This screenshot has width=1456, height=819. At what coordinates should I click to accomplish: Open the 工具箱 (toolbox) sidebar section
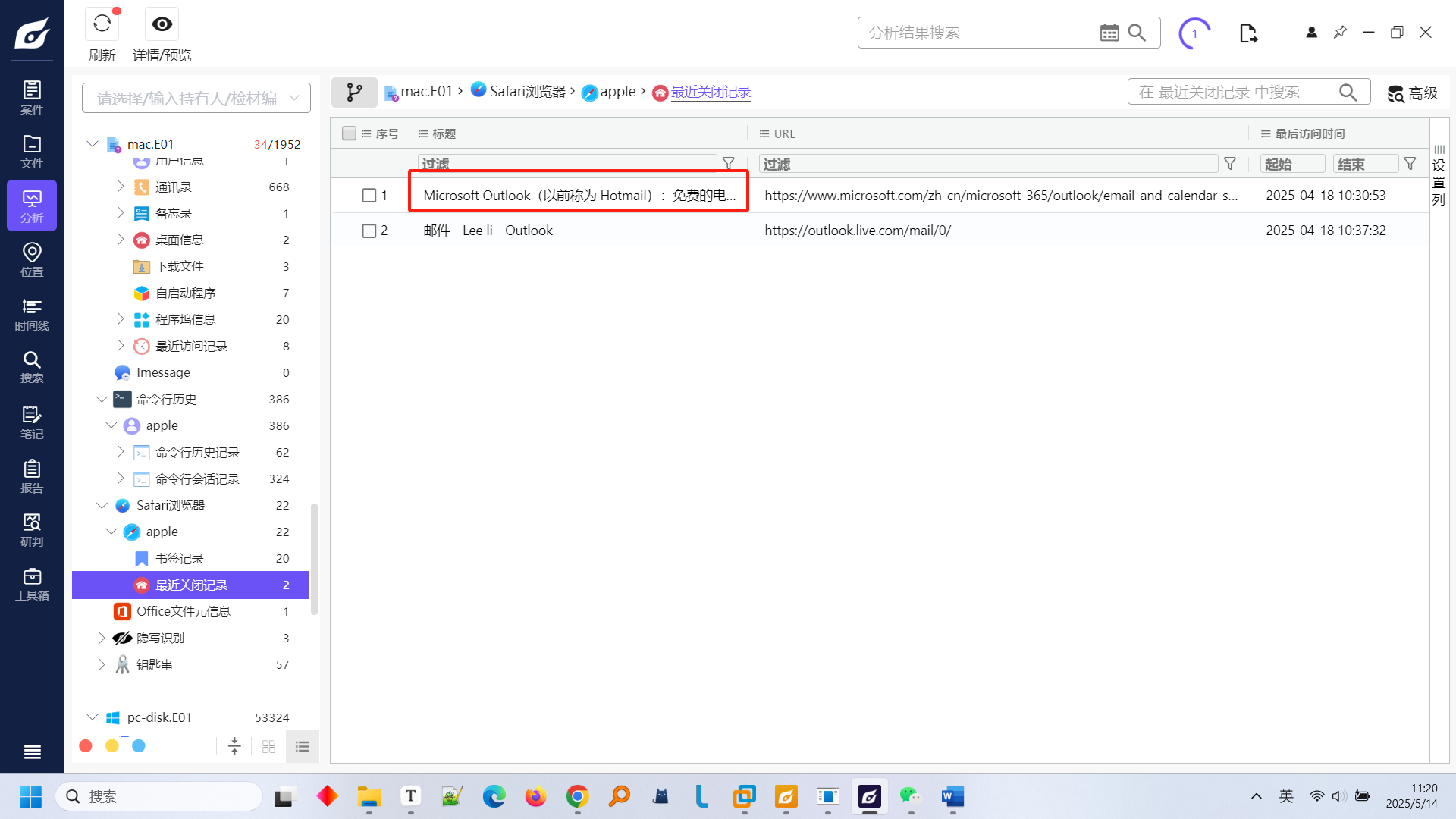coord(32,584)
